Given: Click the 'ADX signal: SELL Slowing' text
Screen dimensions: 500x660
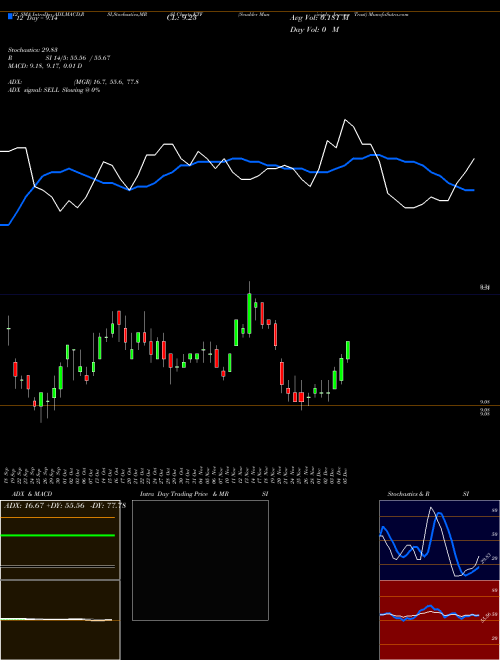Looking at the screenshot, I should pos(43,90).
